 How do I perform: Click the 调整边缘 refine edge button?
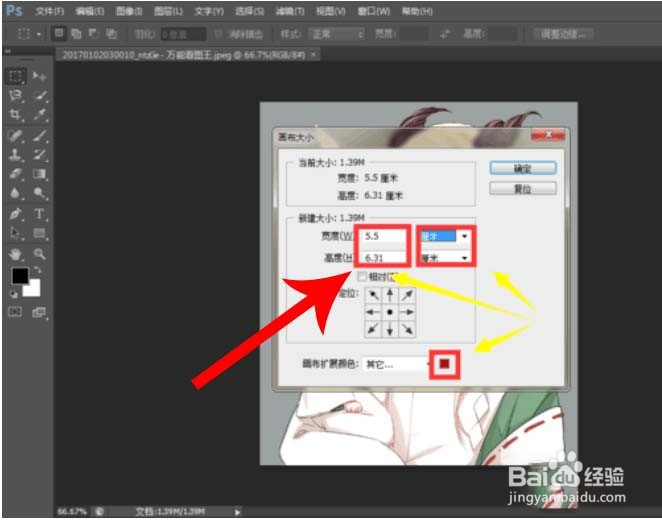[x=563, y=34]
